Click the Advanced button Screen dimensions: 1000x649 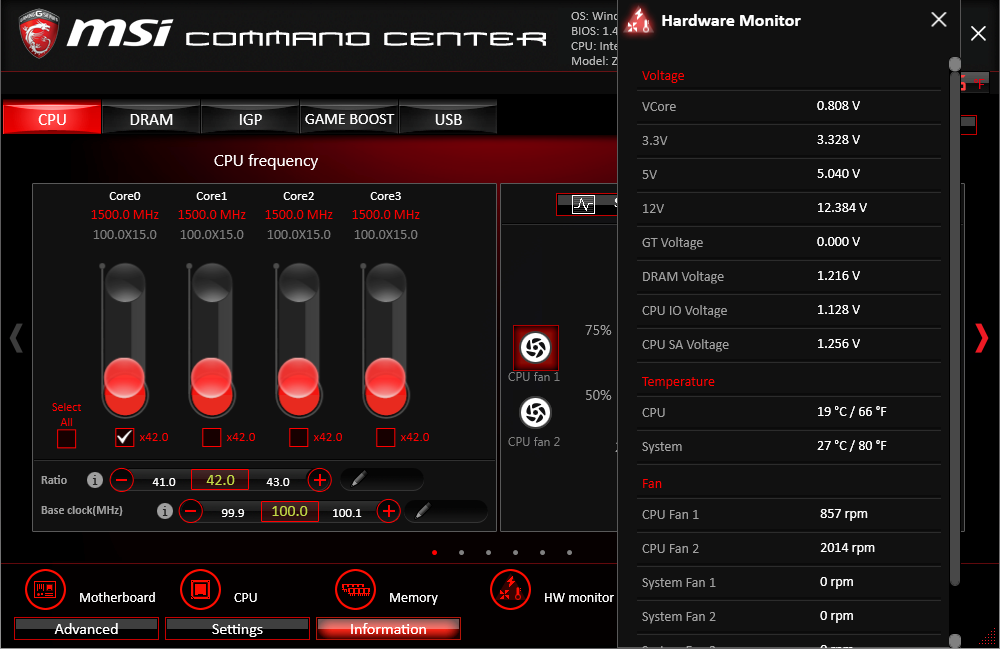[x=86, y=629]
